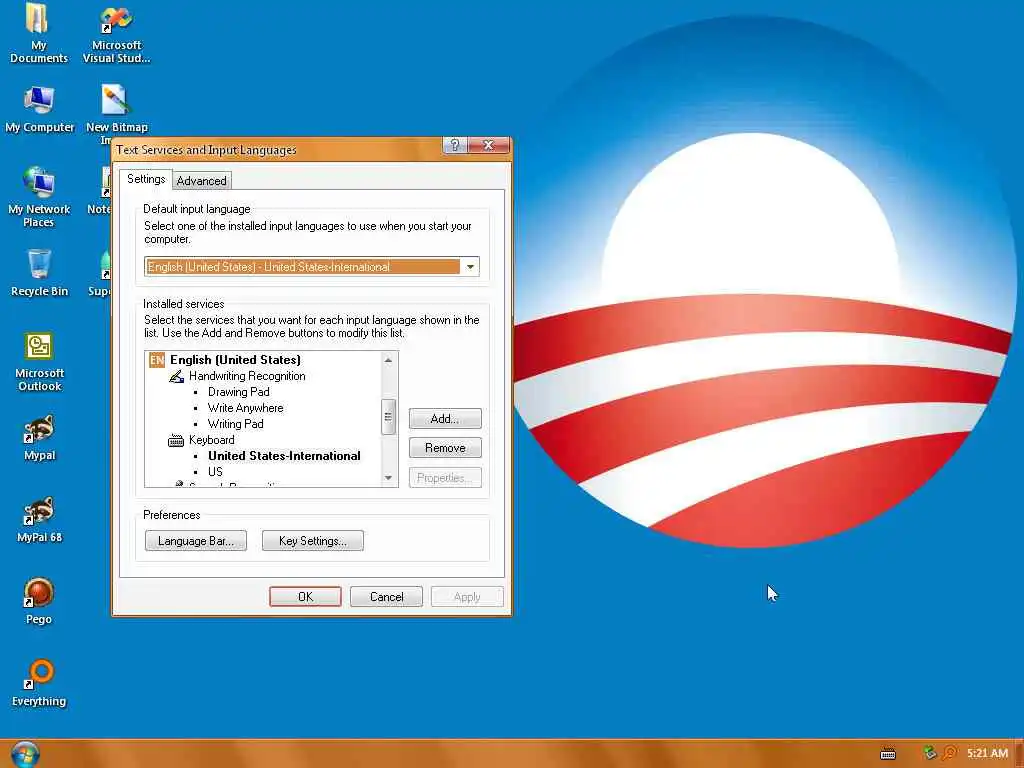Select the Pego desktop shortcut
The height and width of the screenshot is (768, 1024).
click(39, 601)
